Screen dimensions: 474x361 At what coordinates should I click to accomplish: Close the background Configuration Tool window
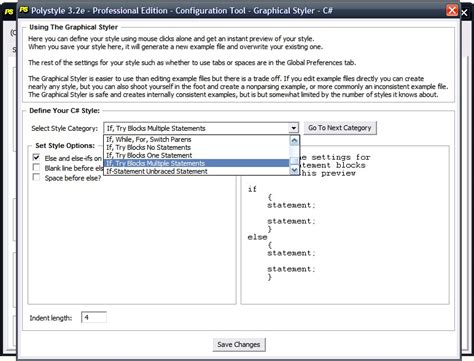point(465,12)
